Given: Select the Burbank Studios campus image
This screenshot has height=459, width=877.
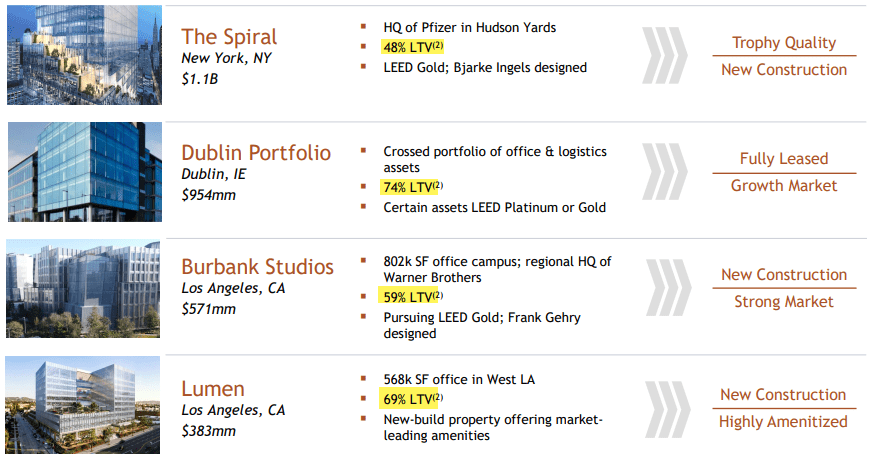Looking at the screenshot, I should (x=83, y=288).
